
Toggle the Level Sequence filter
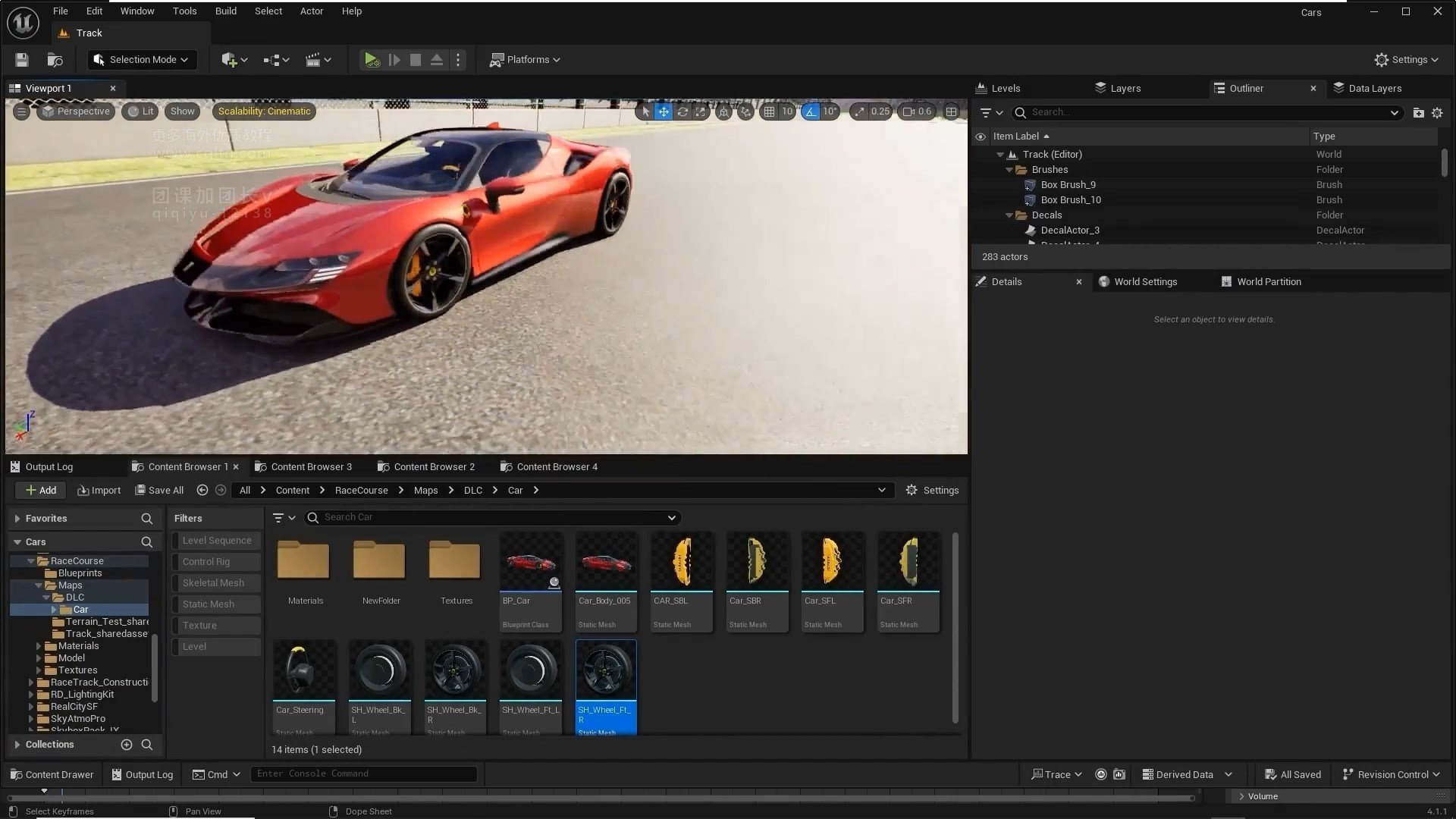tap(216, 541)
